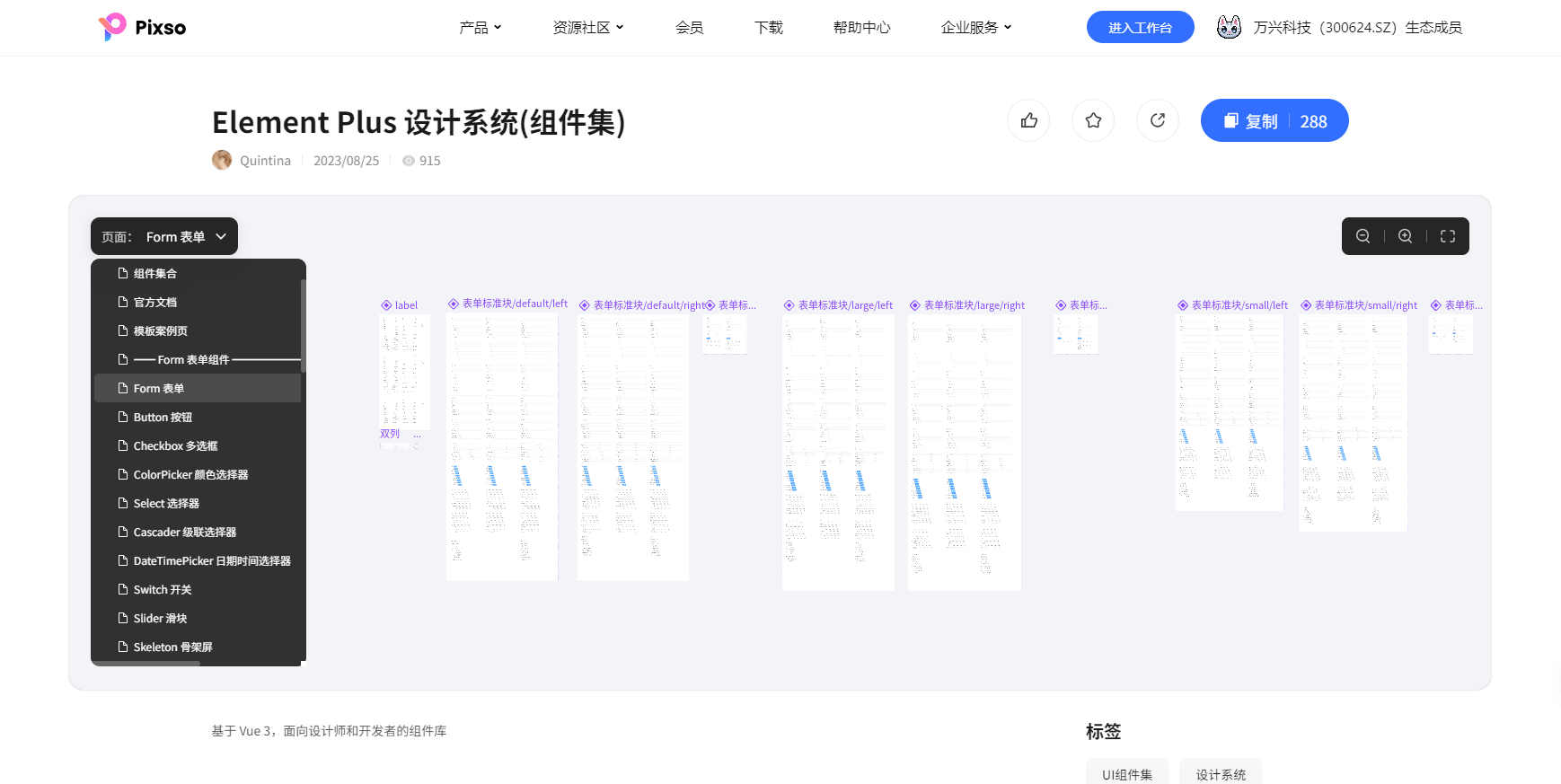This screenshot has width=1561, height=784.
Task: Click the 进入工作台 button
Action: (x=1140, y=27)
